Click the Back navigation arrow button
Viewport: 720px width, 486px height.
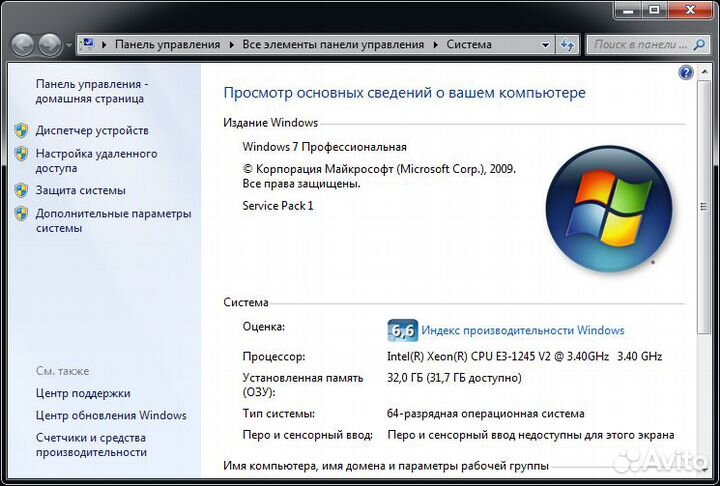tap(22, 45)
